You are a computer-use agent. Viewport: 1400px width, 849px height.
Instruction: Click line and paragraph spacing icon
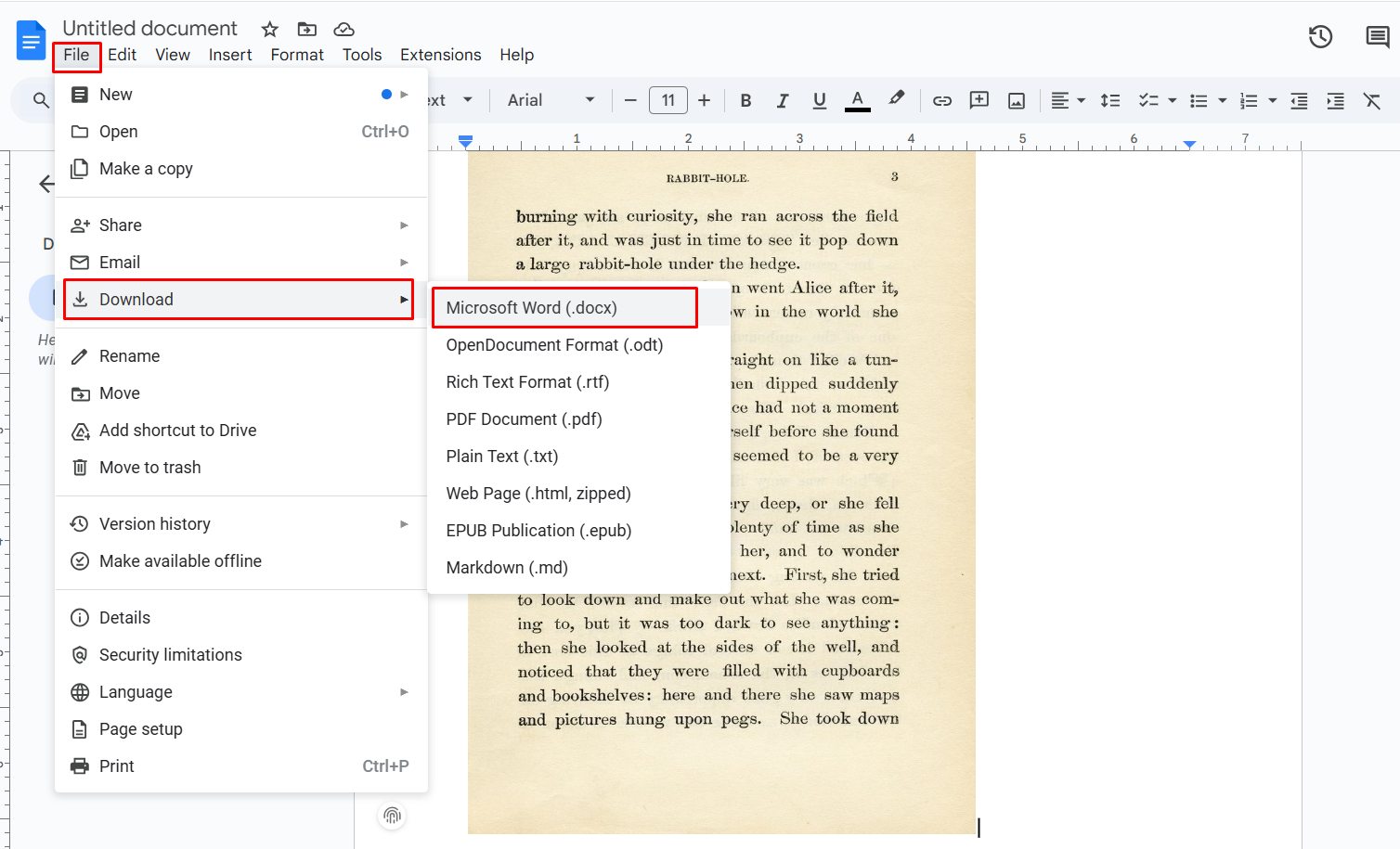(1110, 100)
